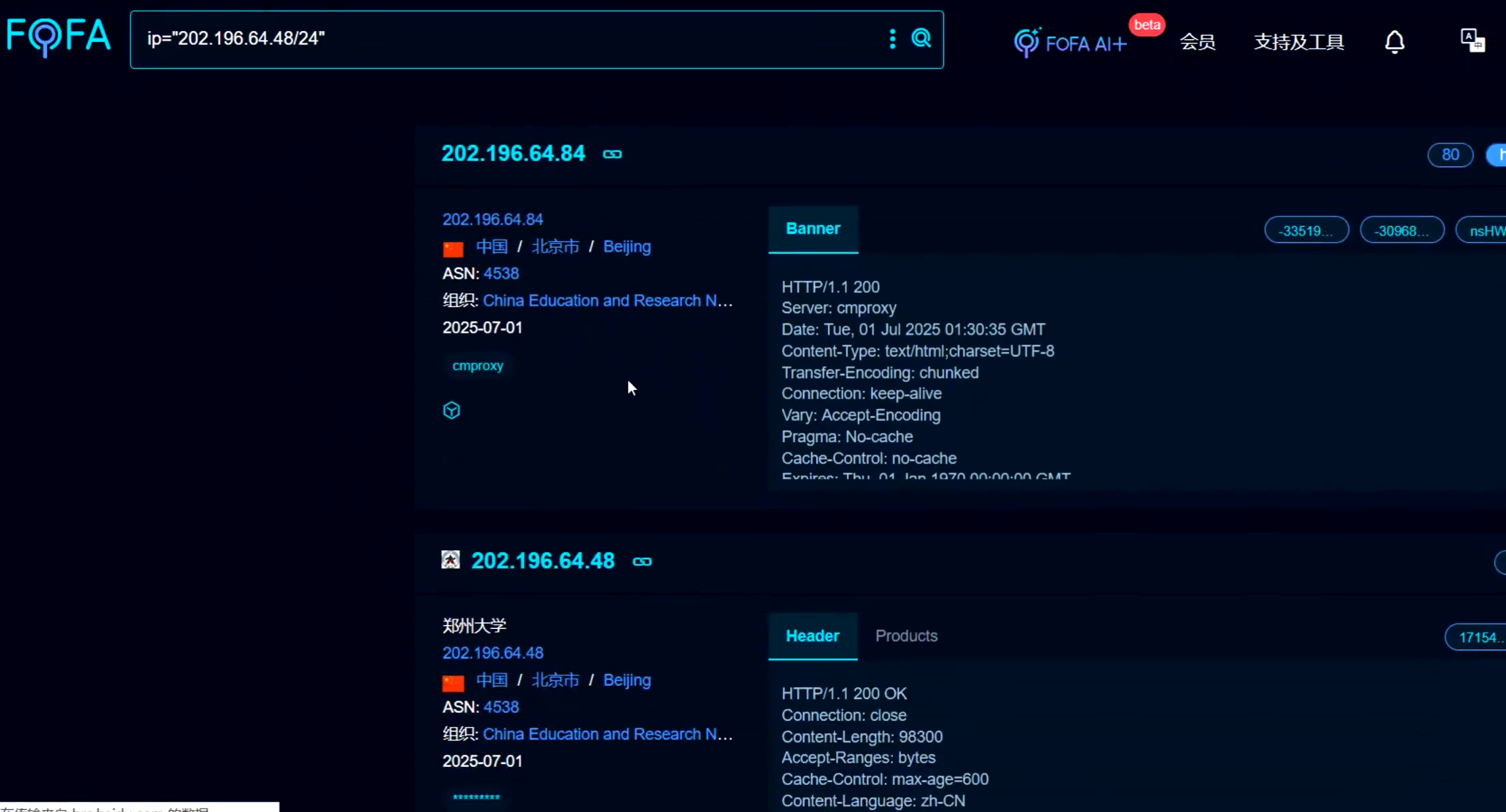1506x812 pixels.
Task: Click link icon beside 202.196.64.84
Action: (612, 155)
